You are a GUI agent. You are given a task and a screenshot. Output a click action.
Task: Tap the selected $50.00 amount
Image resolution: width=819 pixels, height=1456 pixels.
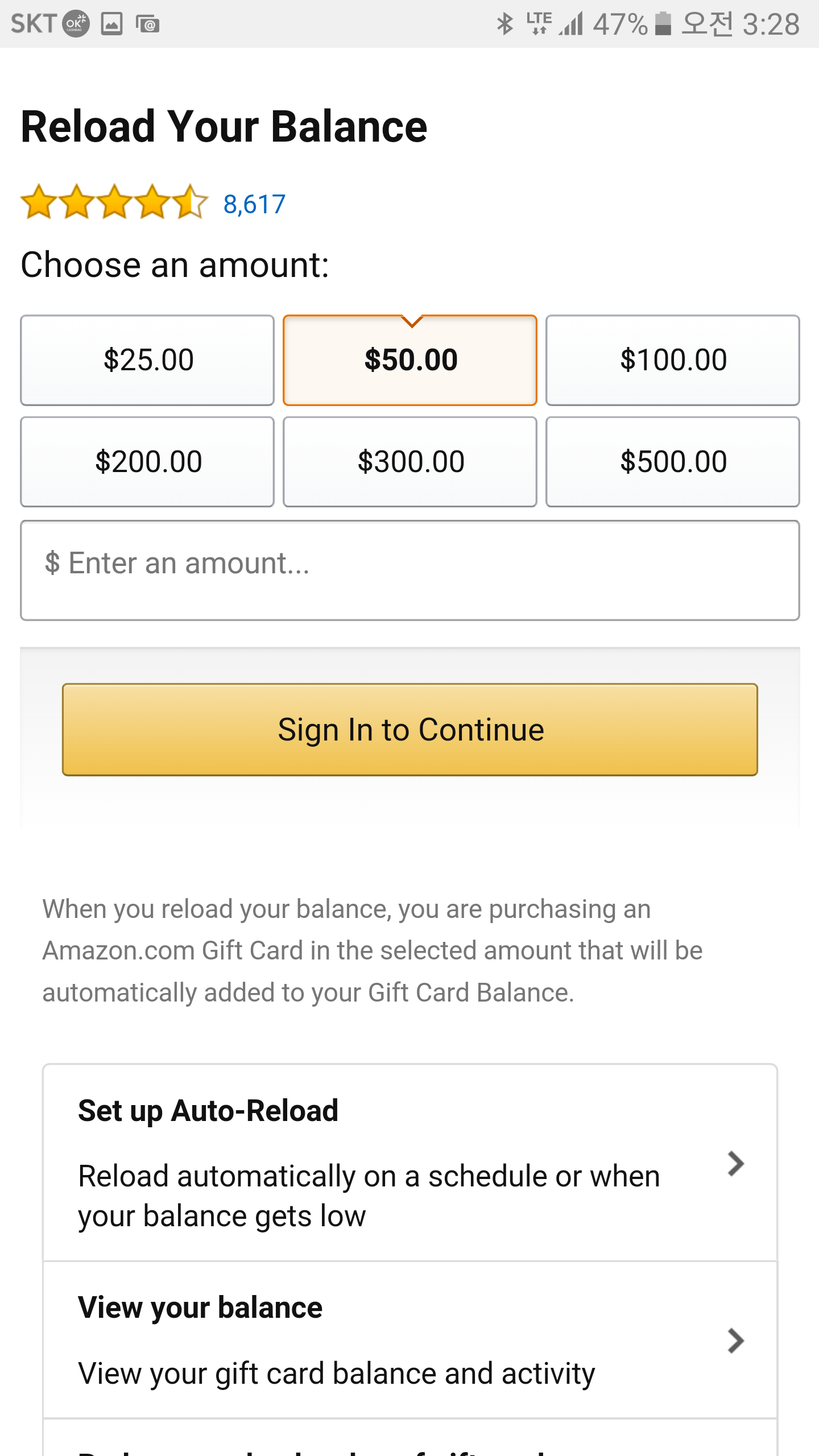(410, 360)
